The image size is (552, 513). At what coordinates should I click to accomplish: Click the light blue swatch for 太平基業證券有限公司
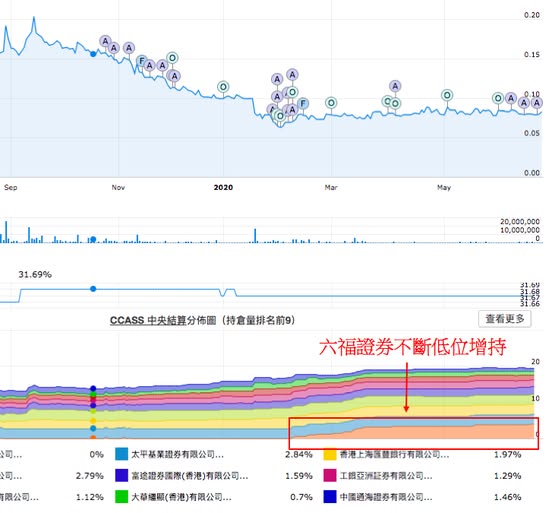pyautogui.click(x=121, y=454)
